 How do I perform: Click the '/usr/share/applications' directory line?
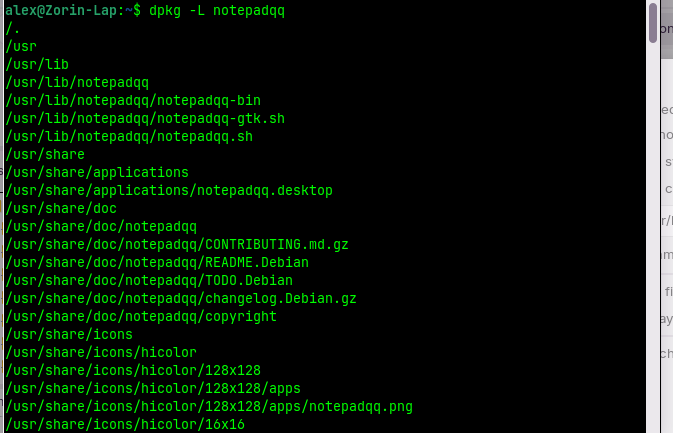pyautogui.click(x=97, y=173)
